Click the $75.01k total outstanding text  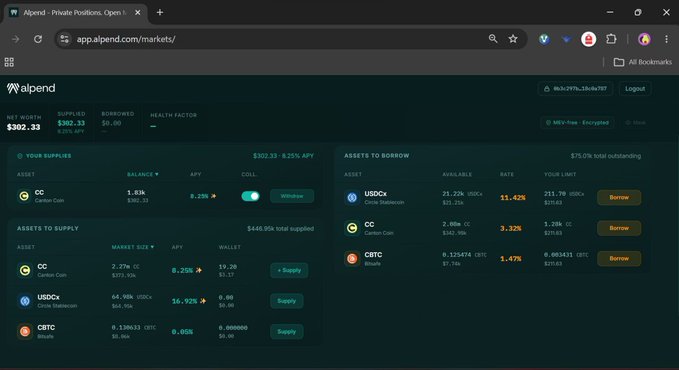(x=606, y=156)
